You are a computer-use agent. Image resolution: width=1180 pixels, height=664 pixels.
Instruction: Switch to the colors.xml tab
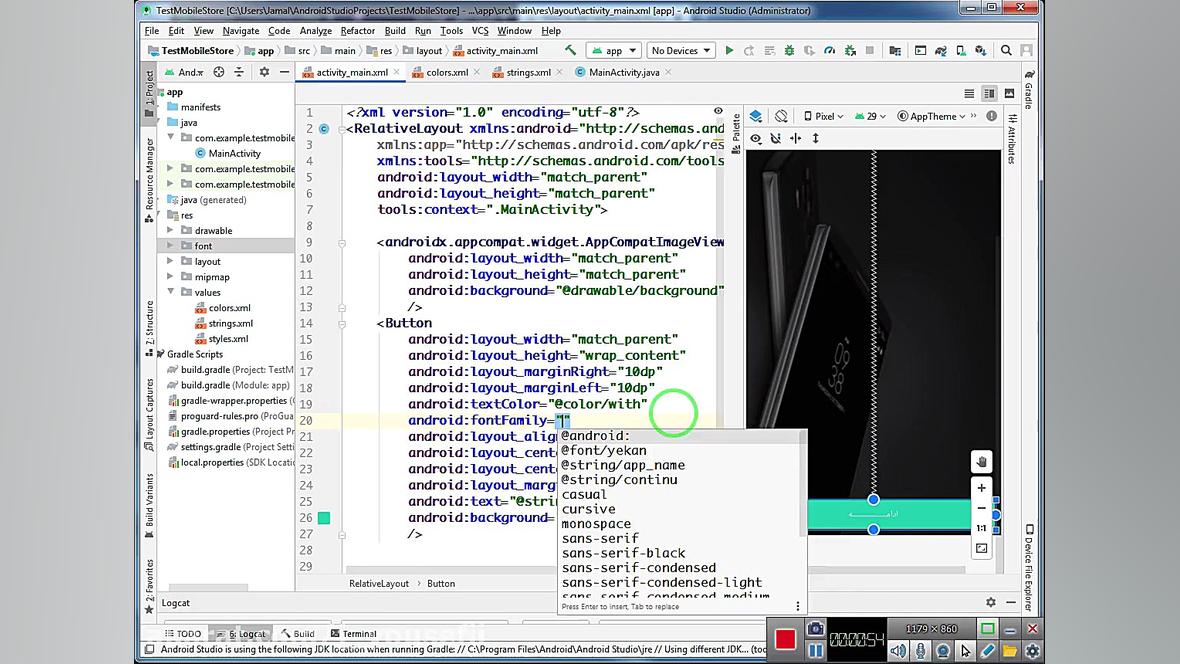[x=446, y=72]
